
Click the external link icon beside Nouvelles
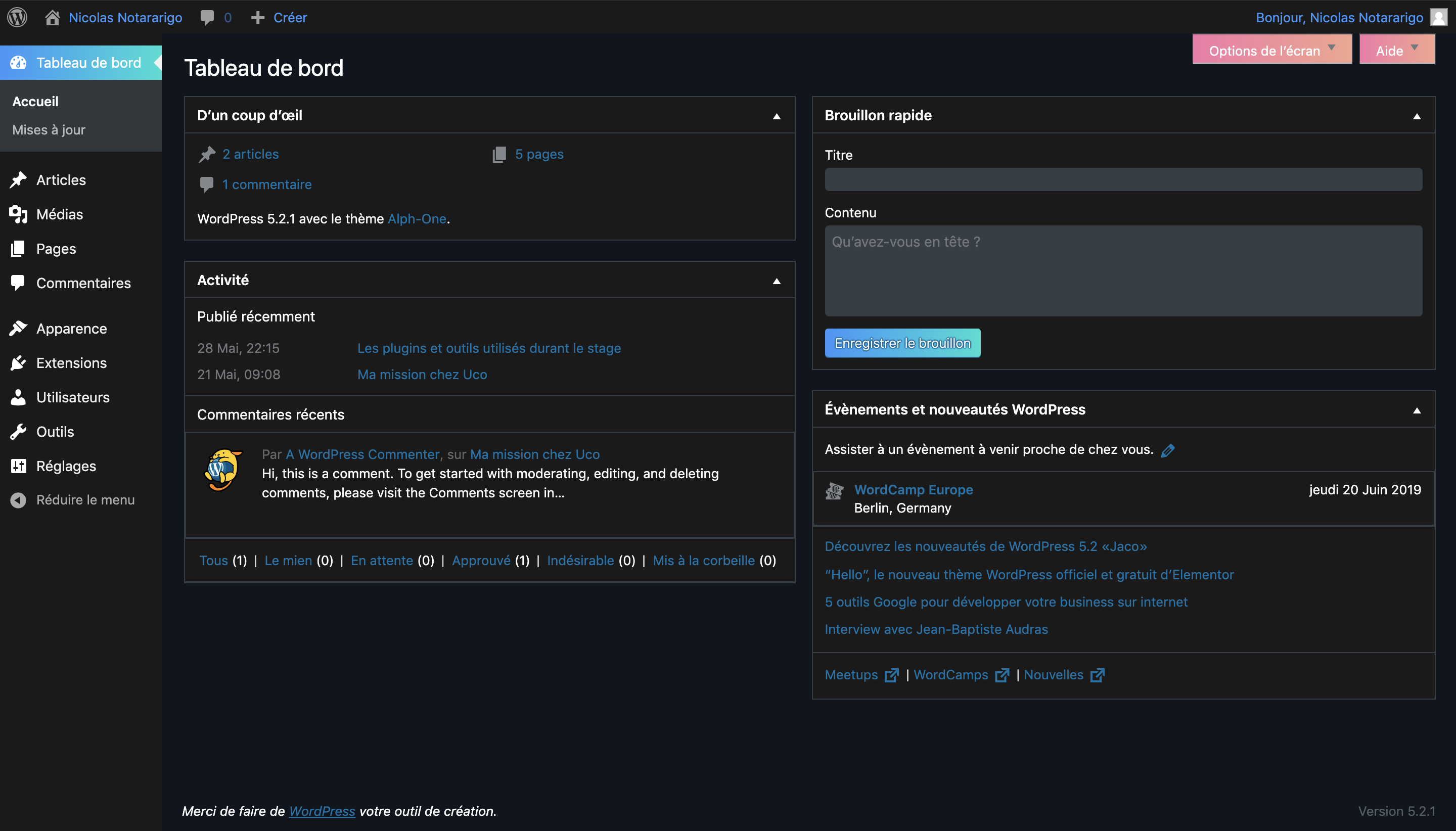pos(1097,675)
